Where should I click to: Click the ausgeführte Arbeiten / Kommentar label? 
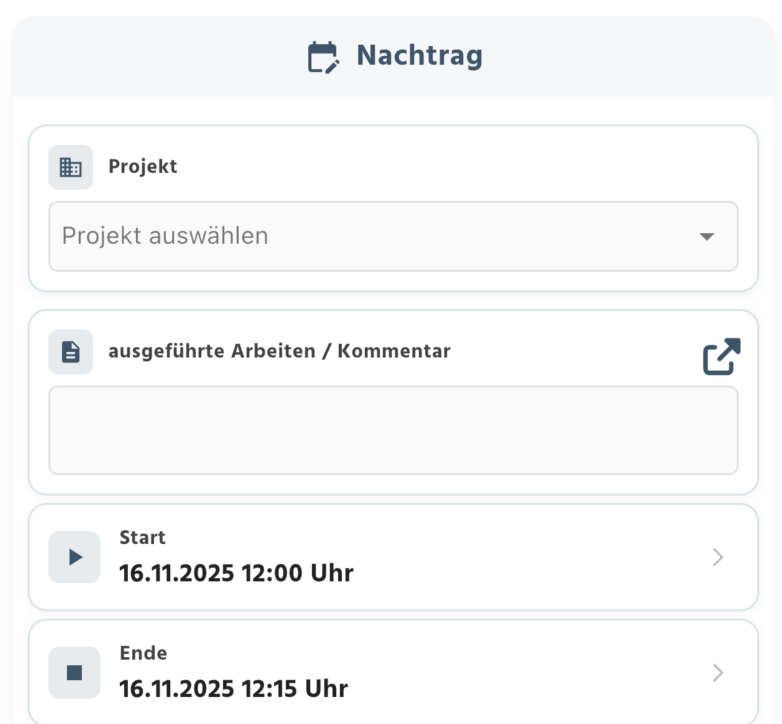tap(279, 351)
